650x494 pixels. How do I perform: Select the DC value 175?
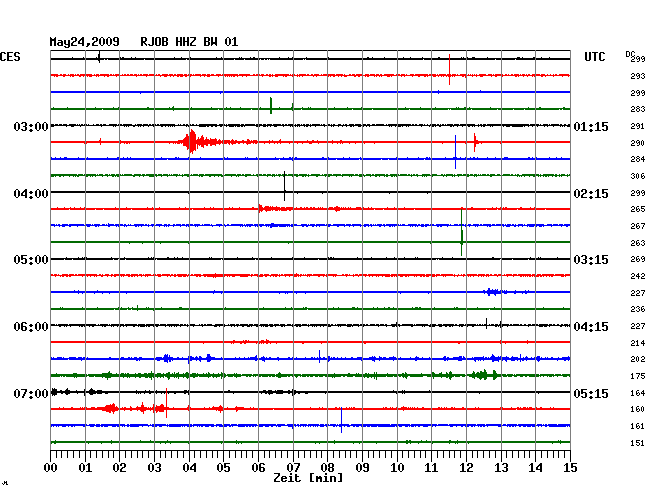point(638,376)
